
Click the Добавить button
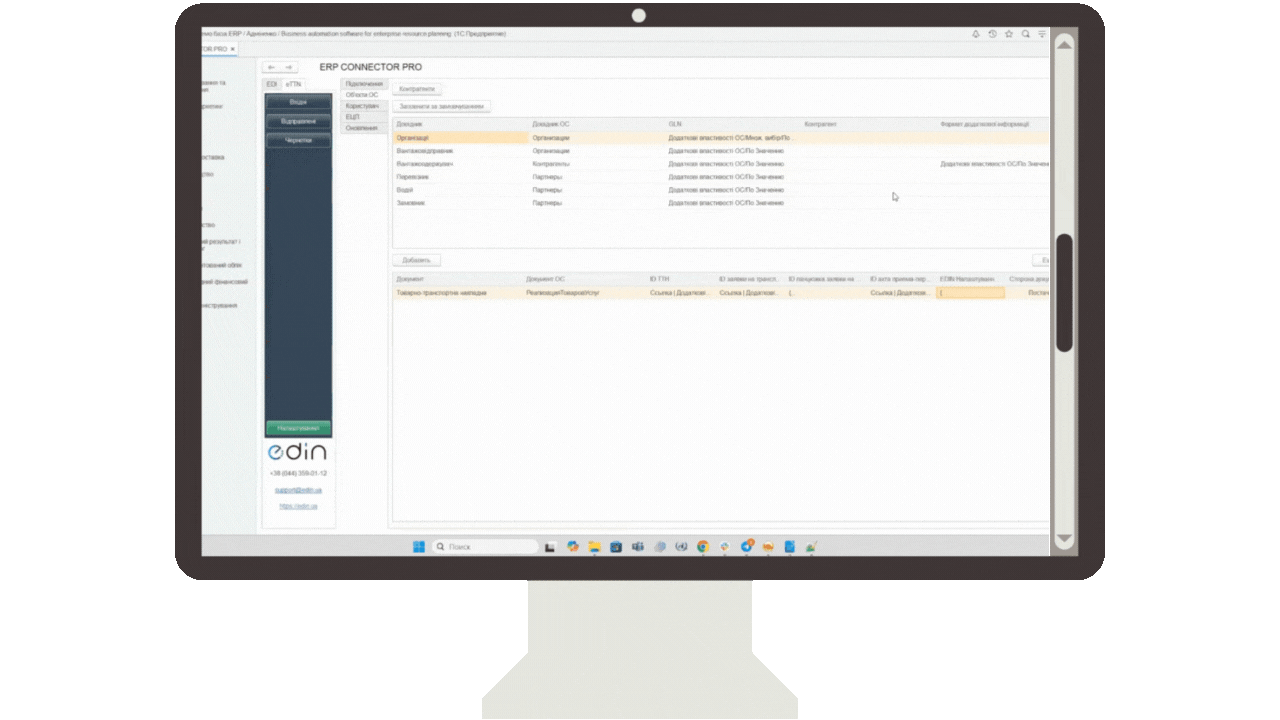pyautogui.click(x=416, y=260)
